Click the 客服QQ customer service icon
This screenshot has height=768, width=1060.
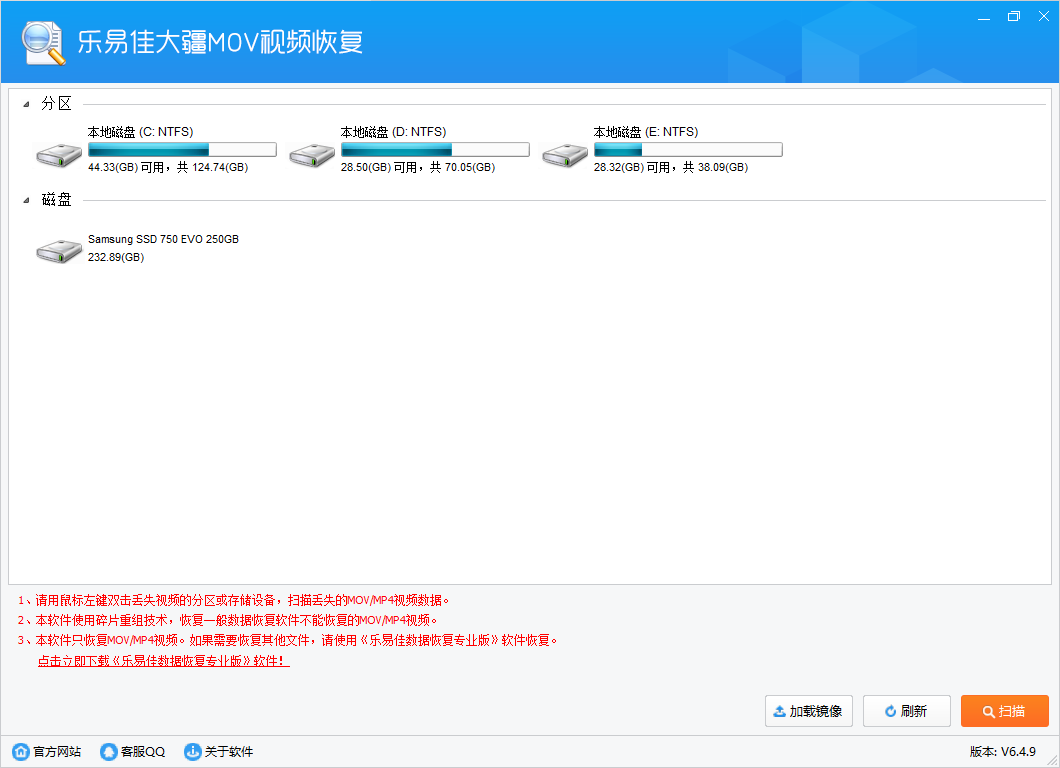click(x=108, y=751)
